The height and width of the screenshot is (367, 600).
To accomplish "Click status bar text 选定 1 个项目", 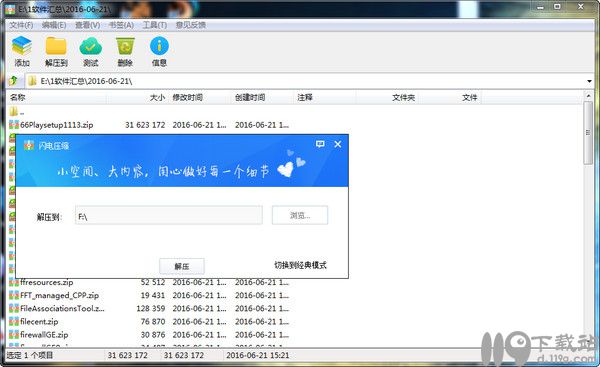I will 30,355.
